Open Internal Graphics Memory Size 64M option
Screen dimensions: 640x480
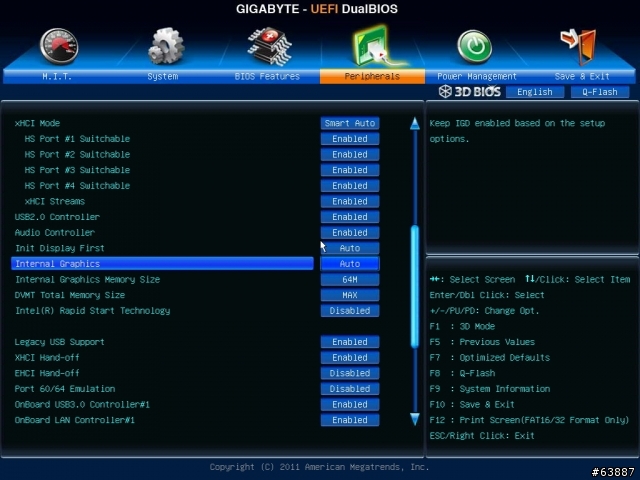click(x=350, y=280)
